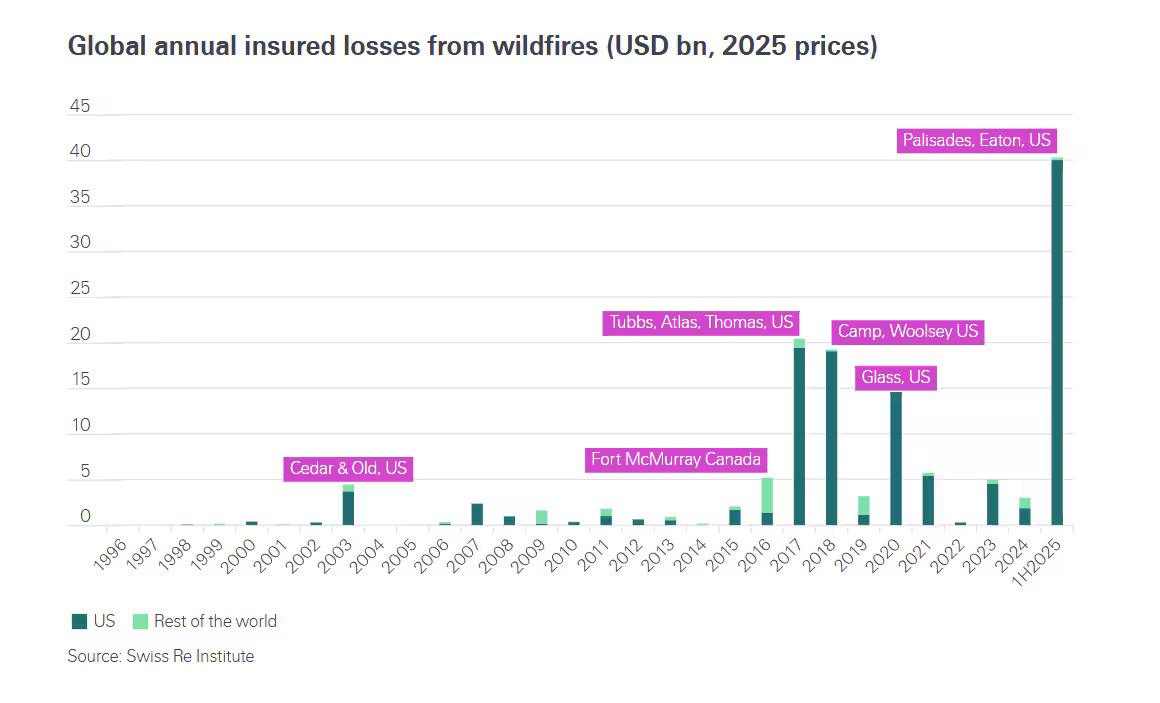Click the light green 2016 bar segment
This screenshot has height=703, width=1160.
tap(767, 496)
